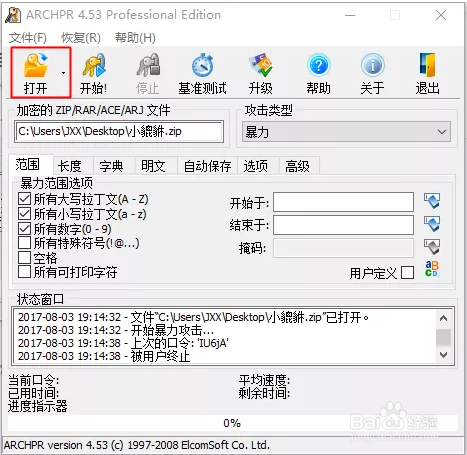
Task: Click the eraser icon beside 结束于
Action: coord(432,224)
